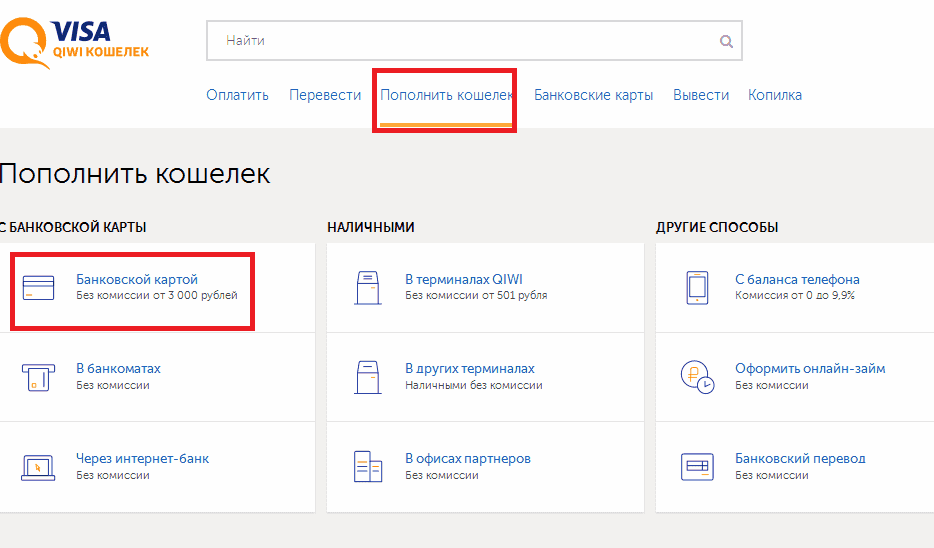Open the Оформить онлайн-займ link

point(810,368)
